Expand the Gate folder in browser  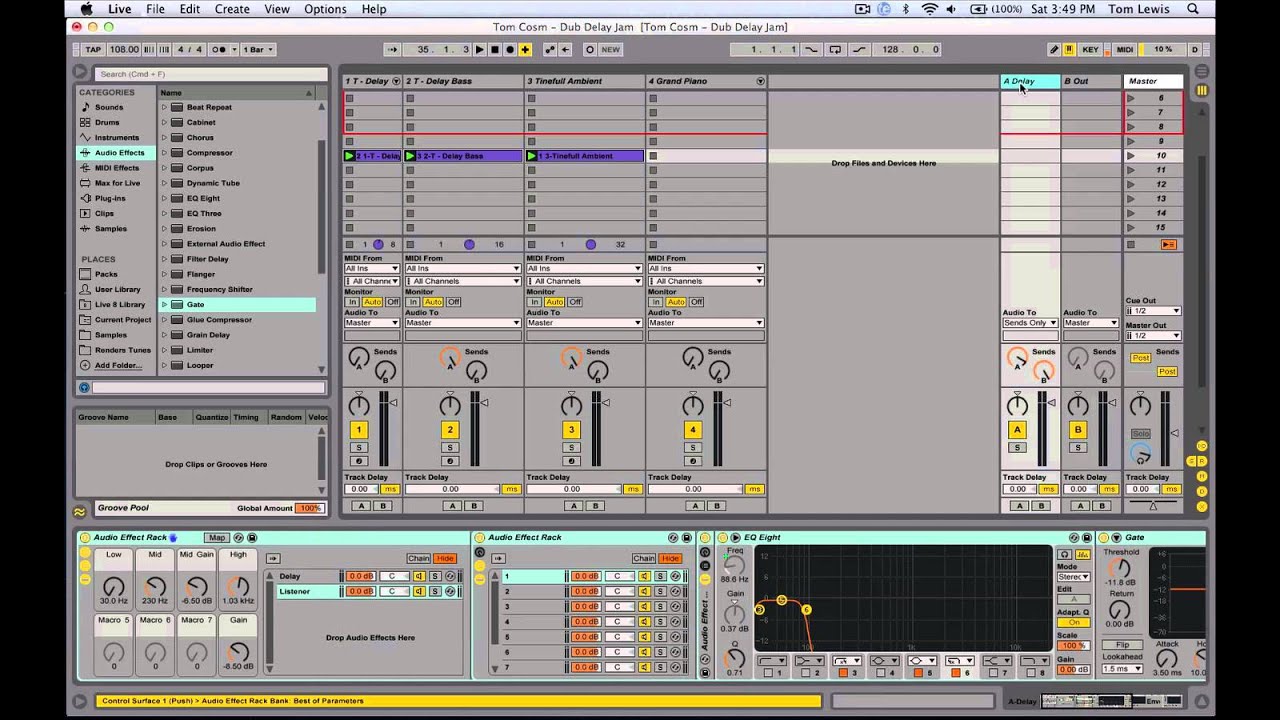click(x=164, y=304)
